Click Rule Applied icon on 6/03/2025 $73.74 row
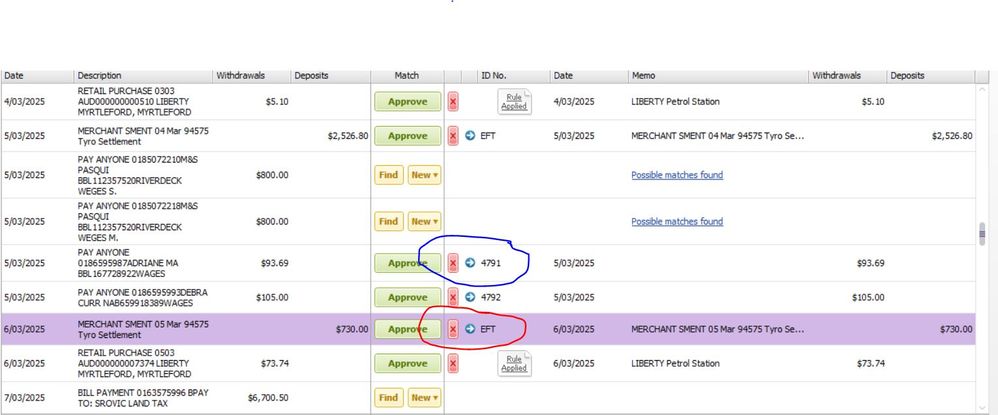The width and height of the screenshot is (998, 415). (x=514, y=364)
